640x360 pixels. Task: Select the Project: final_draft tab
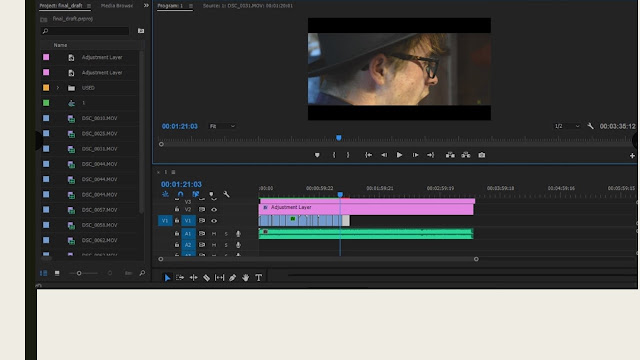61,6
